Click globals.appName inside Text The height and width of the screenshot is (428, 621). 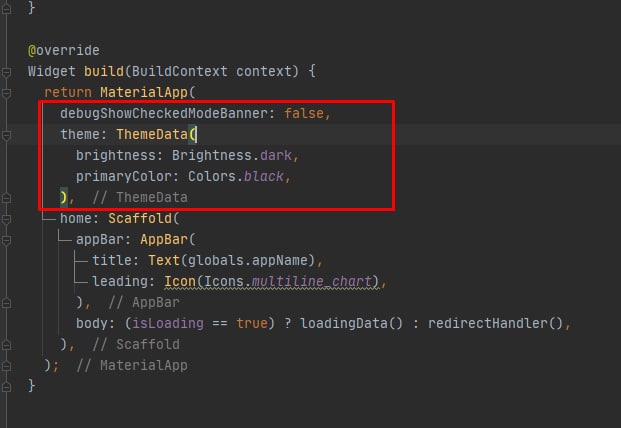[x=248, y=261]
